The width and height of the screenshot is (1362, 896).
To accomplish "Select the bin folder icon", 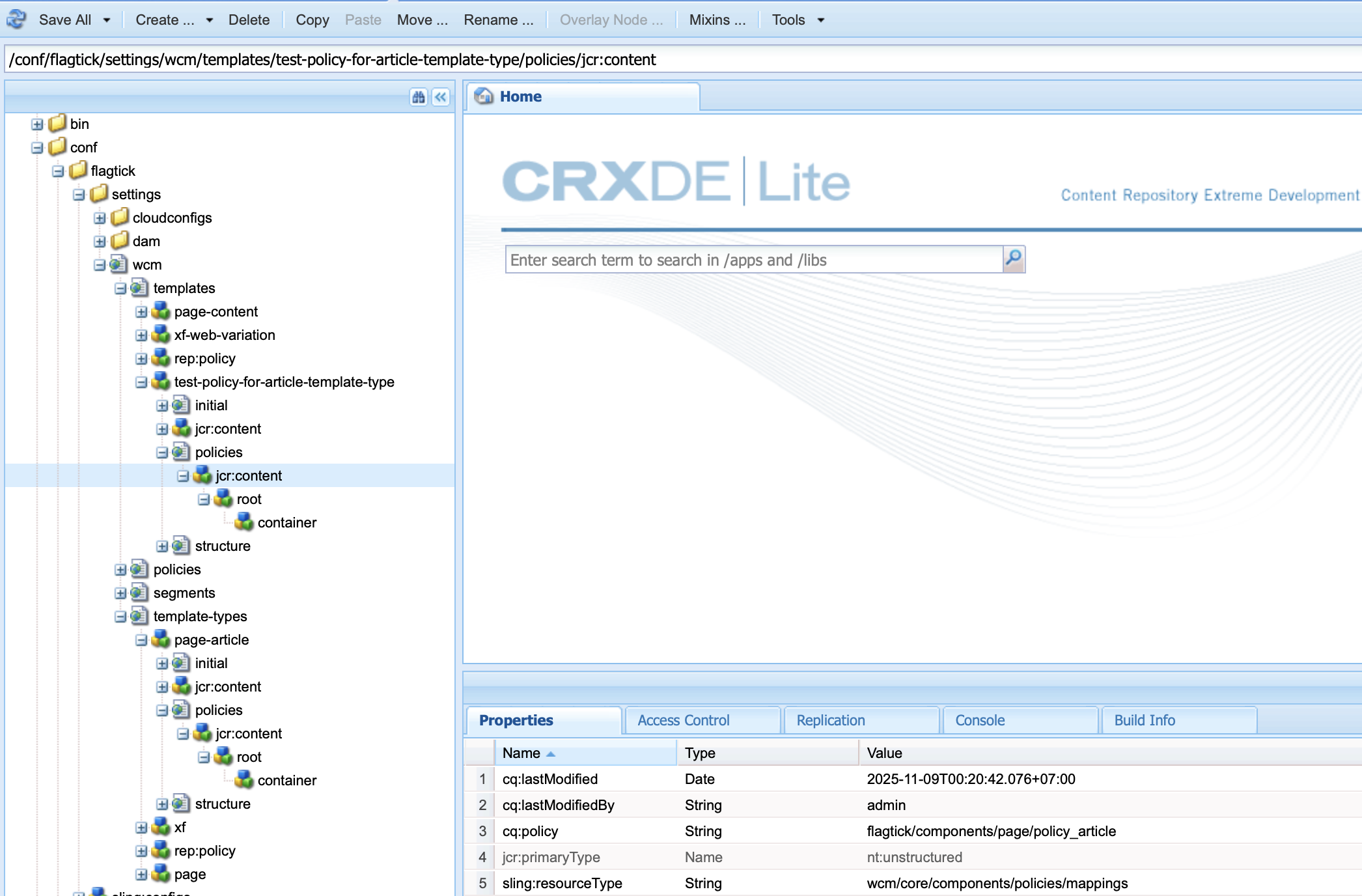I will pos(58,123).
